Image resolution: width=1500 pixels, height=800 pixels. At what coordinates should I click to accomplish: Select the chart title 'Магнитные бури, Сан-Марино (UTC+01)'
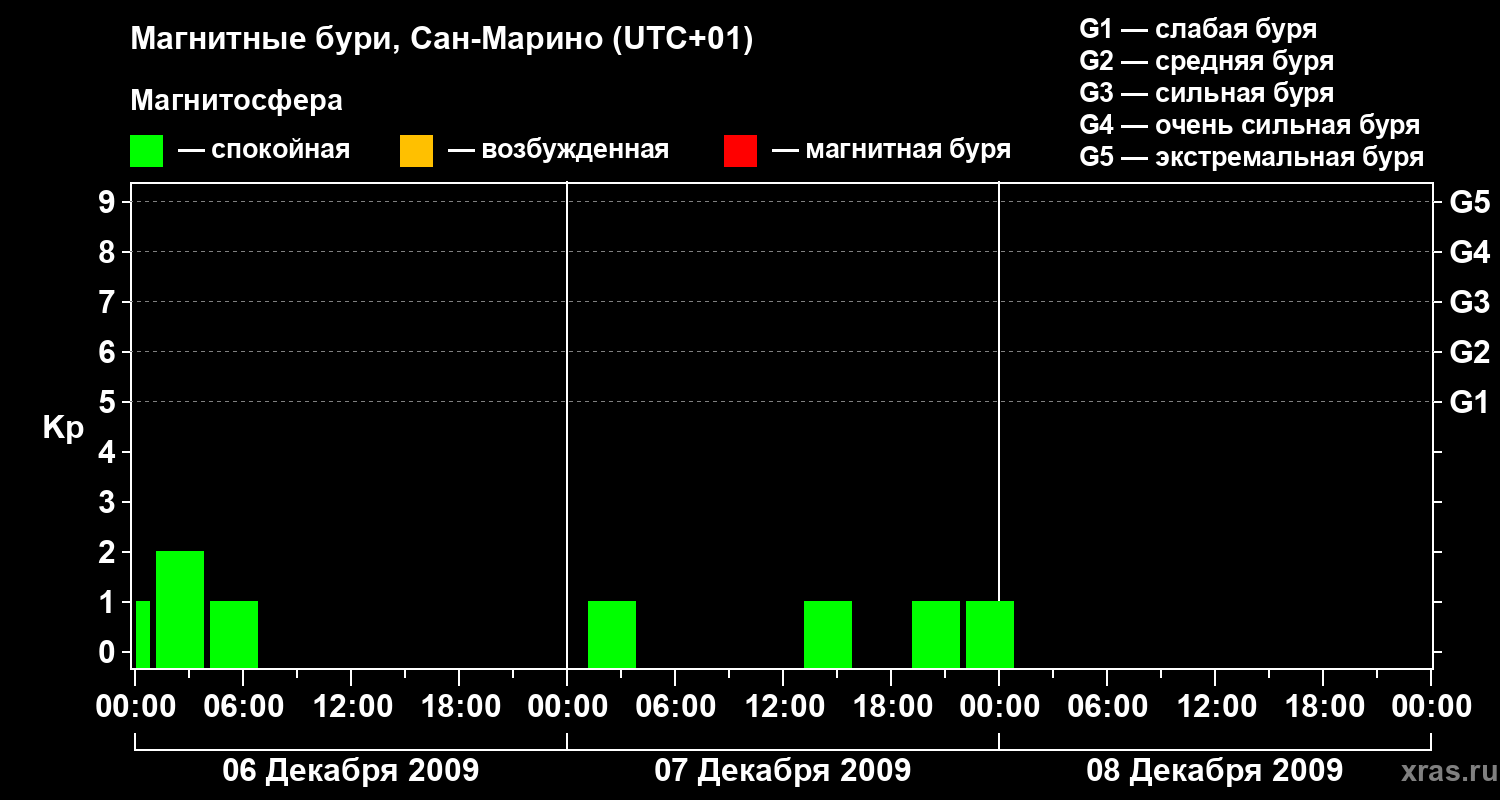(441, 40)
